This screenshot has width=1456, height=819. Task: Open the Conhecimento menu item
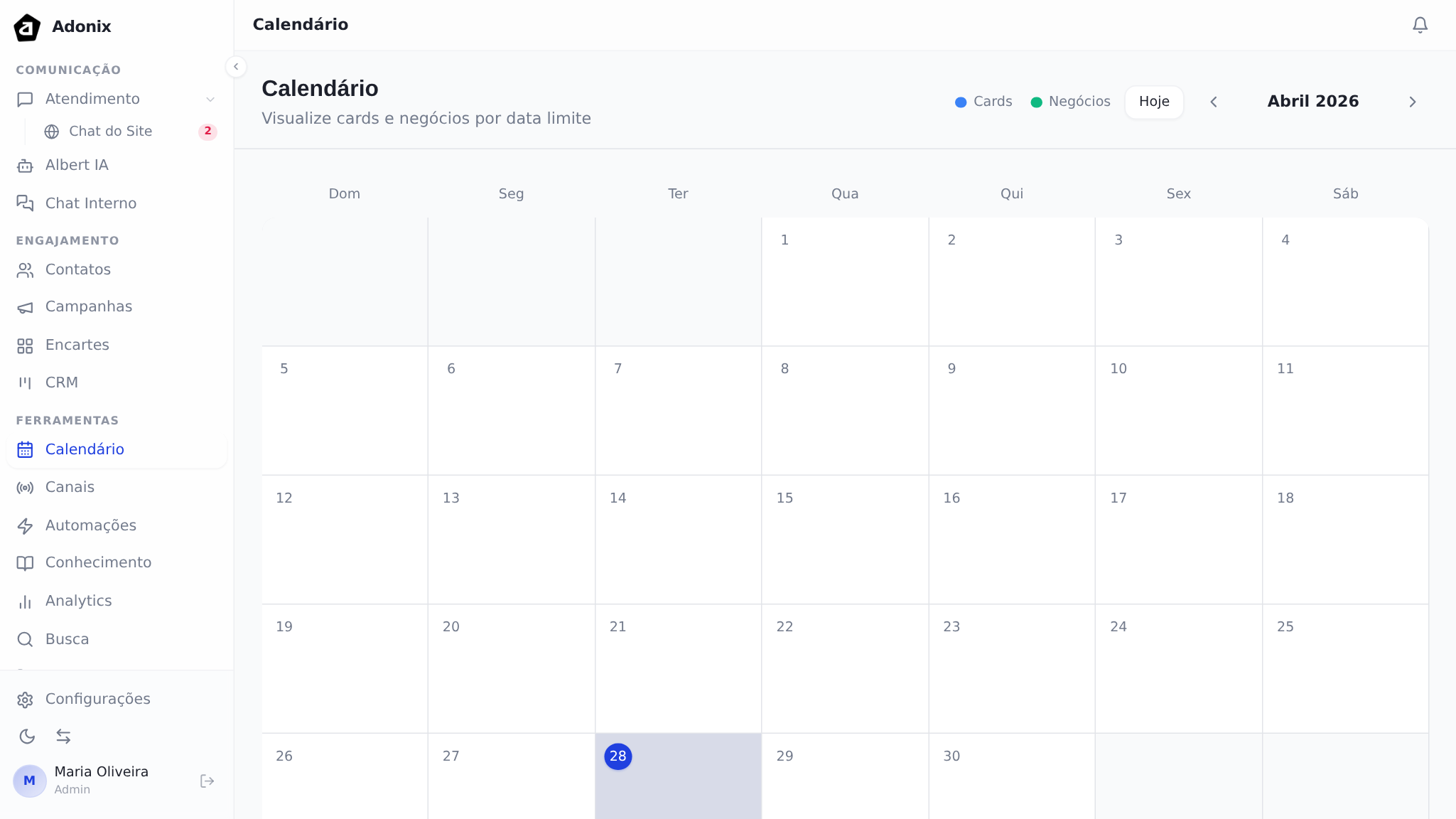[117, 563]
